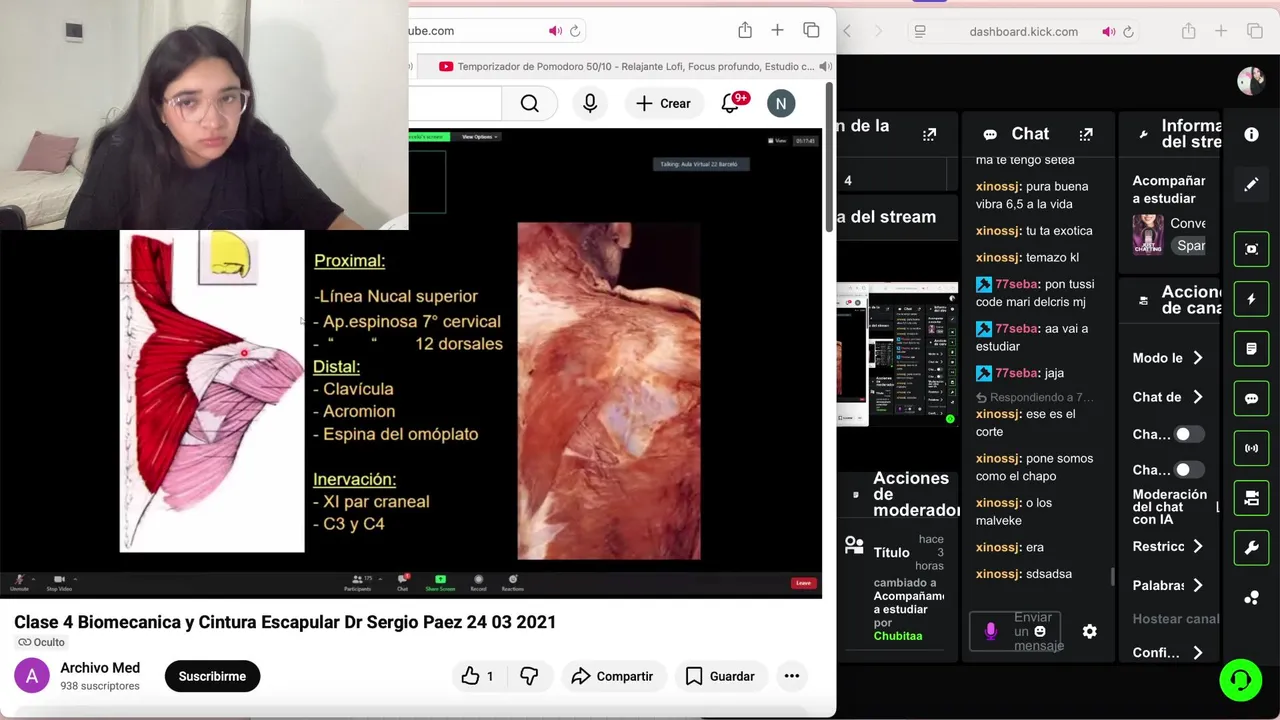The image size is (1280, 720).
Task: Expand the Confi... chevron
Action: click(x=1197, y=652)
